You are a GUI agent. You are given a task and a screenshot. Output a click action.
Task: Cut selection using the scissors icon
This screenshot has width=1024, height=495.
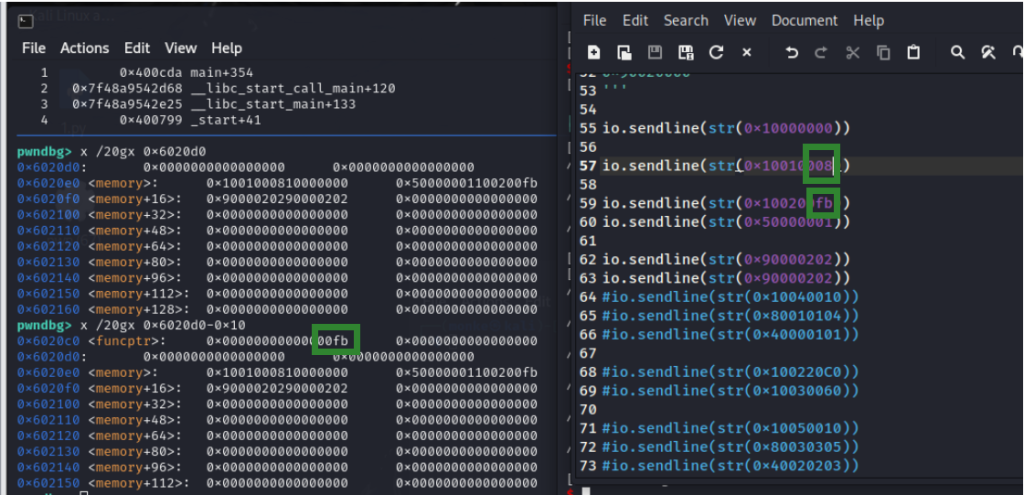pyautogui.click(x=853, y=53)
